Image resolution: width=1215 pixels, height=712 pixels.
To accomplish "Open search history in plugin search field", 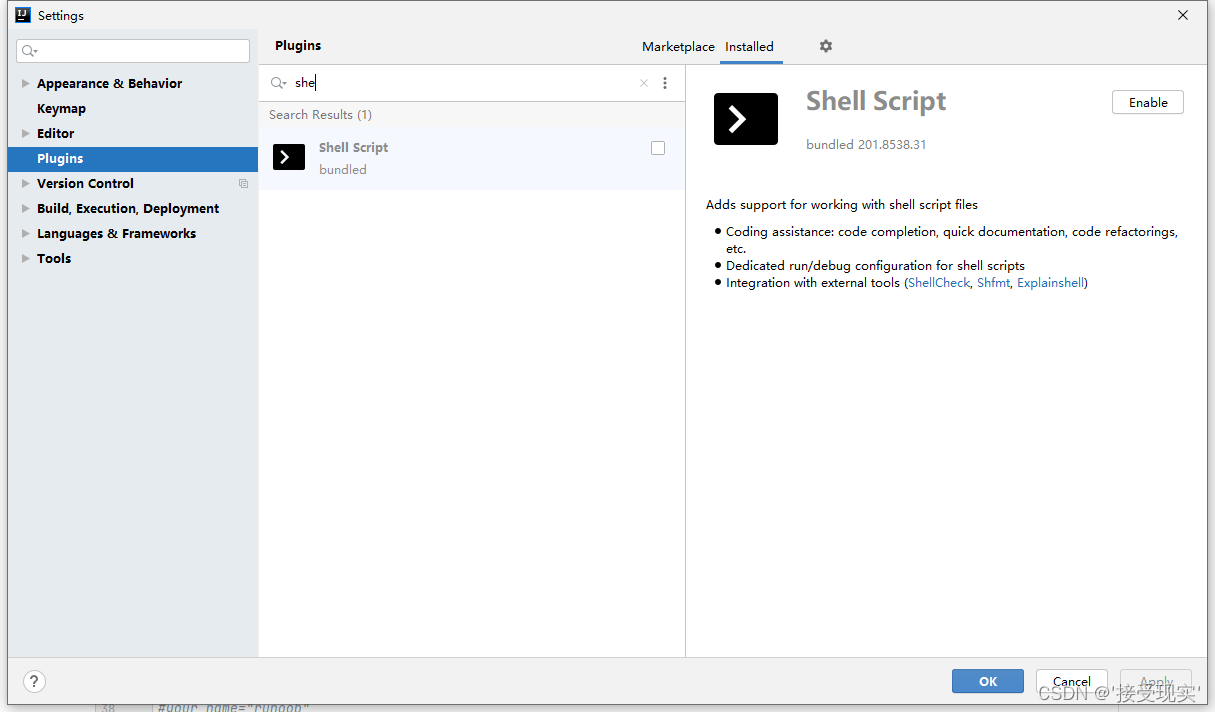I will coord(279,83).
